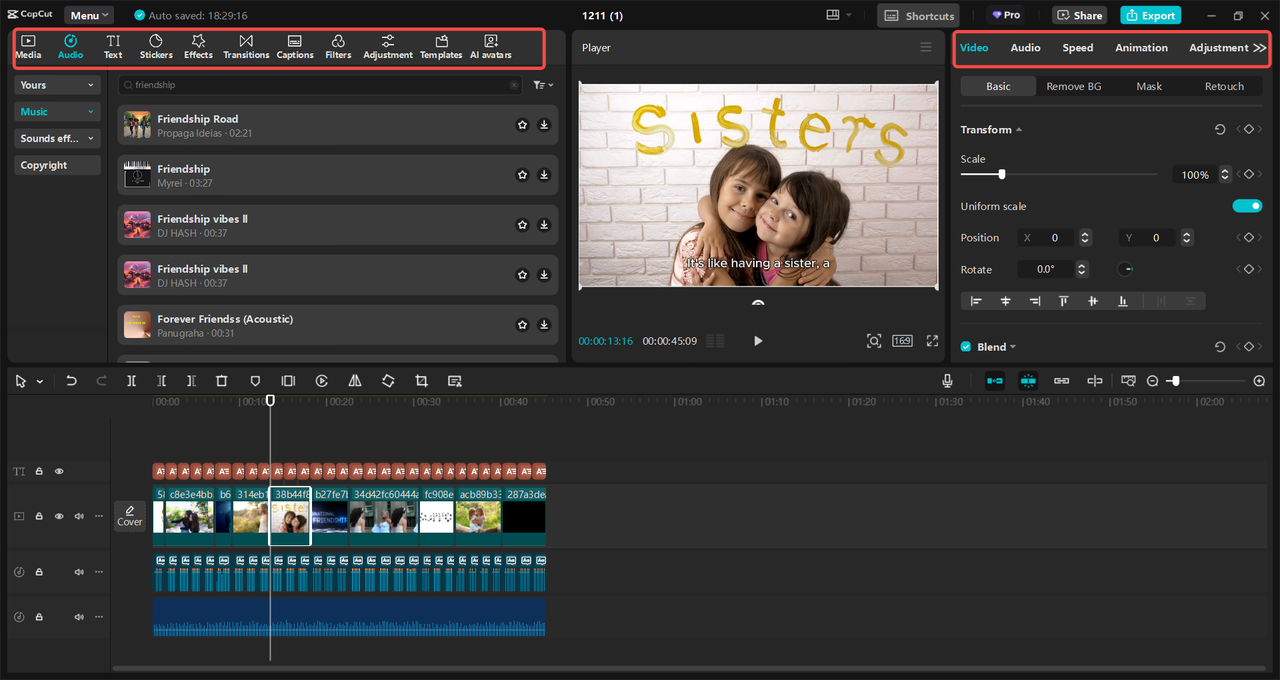Screen dimensions: 1280x680
Task: Select the Copyright category
Action: tap(57, 165)
